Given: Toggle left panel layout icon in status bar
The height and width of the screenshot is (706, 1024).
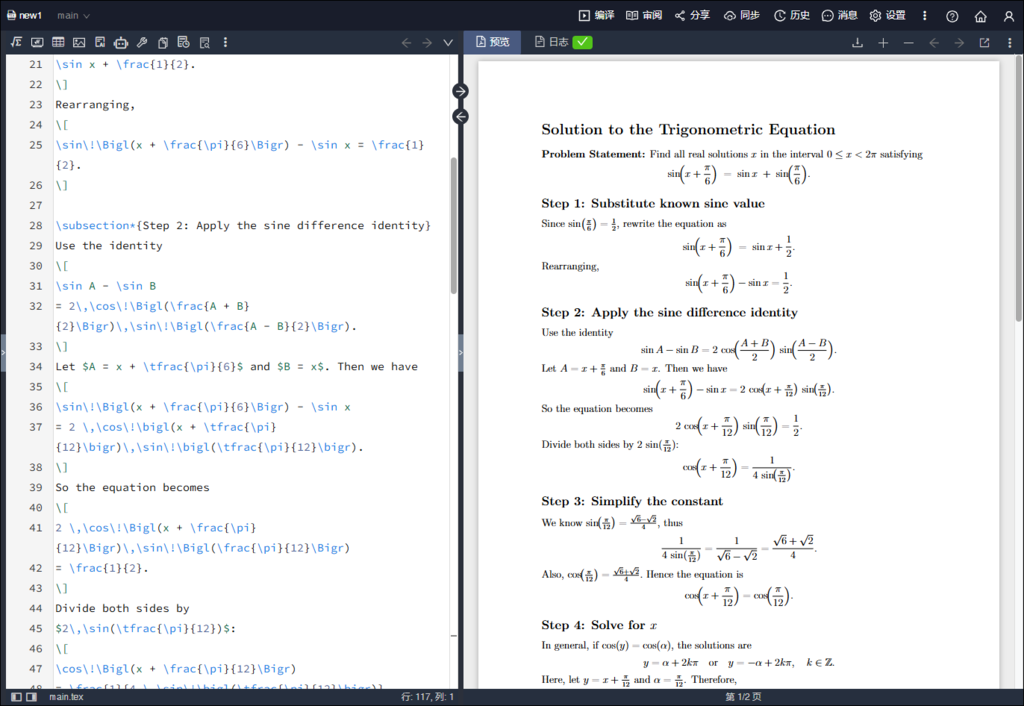Looking at the screenshot, I should pyautogui.click(x=17, y=697).
